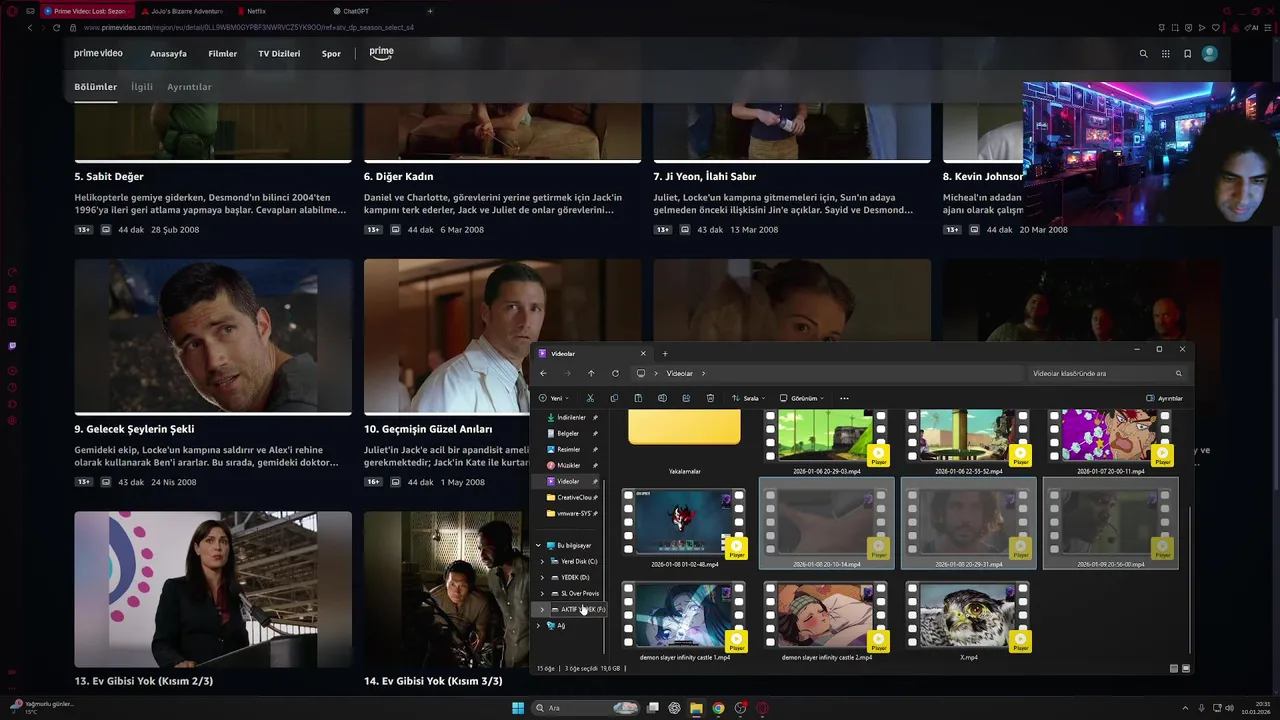Viewport: 1280px width, 720px height.
Task: Click Windows Start button on taskbar
Action: [x=518, y=708]
